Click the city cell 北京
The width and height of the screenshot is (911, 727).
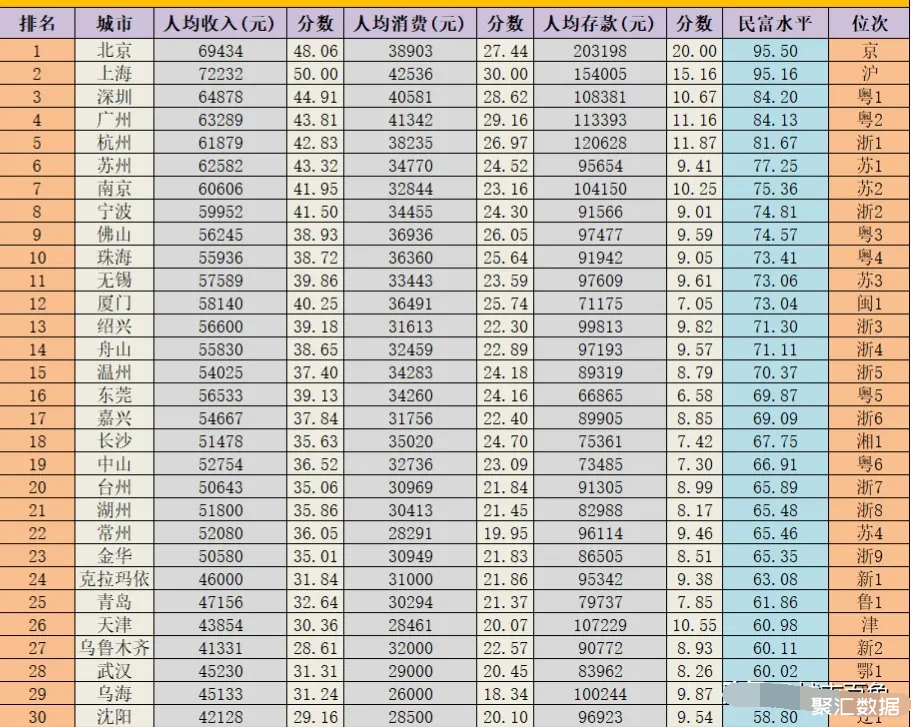point(114,51)
